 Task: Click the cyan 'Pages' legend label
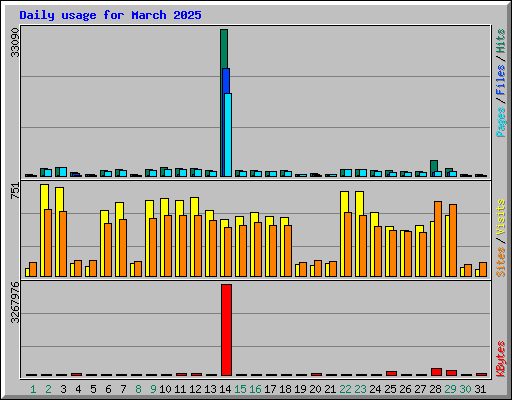pos(501,122)
